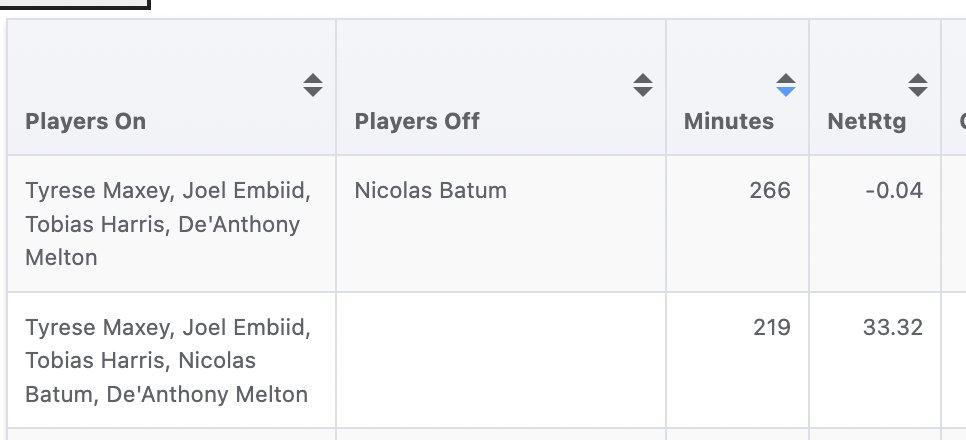Click the Minutes header label
966x440 pixels.
[728, 121]
